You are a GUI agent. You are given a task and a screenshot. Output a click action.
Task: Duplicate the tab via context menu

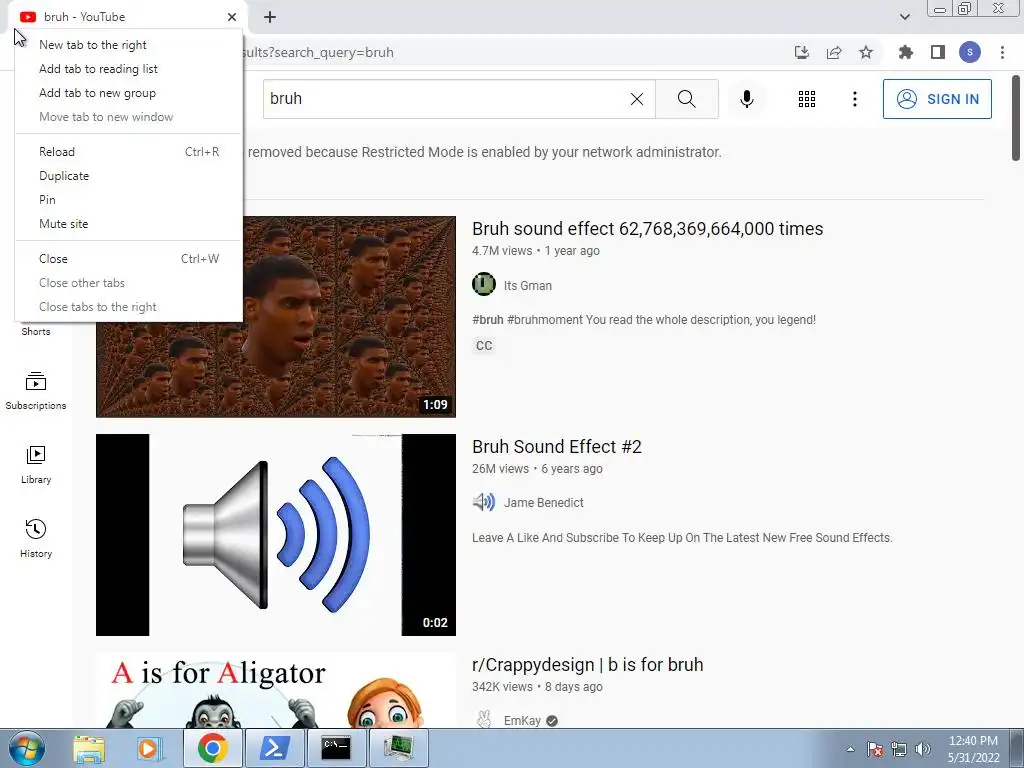point(129,176)
